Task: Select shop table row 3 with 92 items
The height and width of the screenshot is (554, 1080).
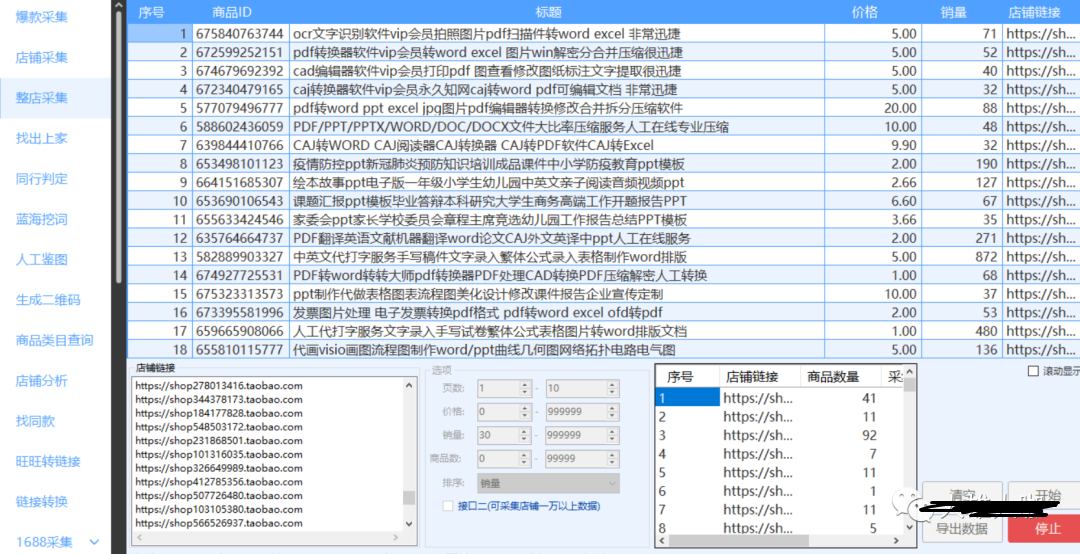Action: pos(780,435)
